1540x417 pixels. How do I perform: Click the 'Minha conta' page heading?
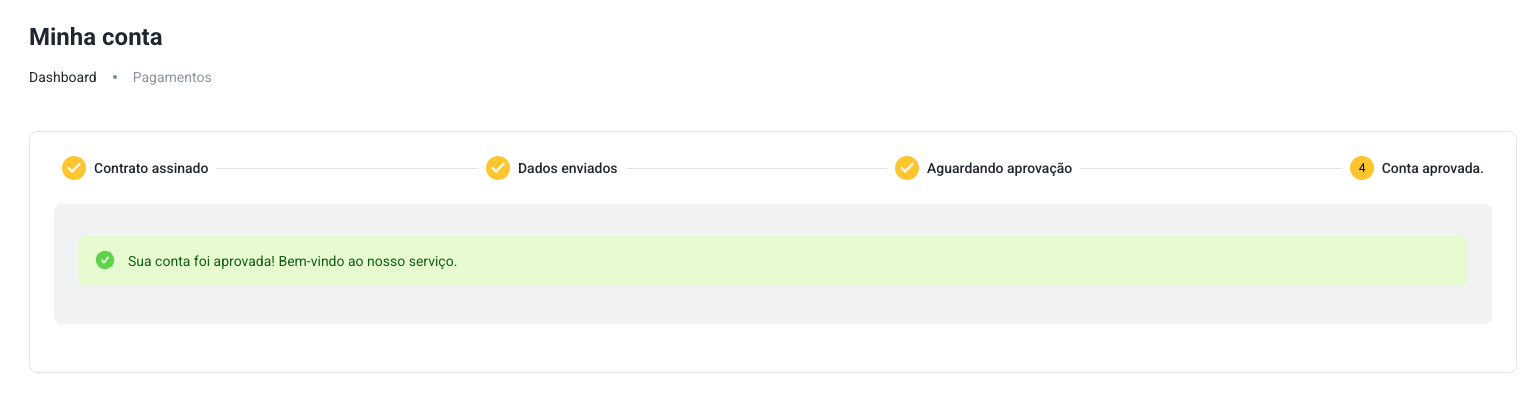[96, 38]
